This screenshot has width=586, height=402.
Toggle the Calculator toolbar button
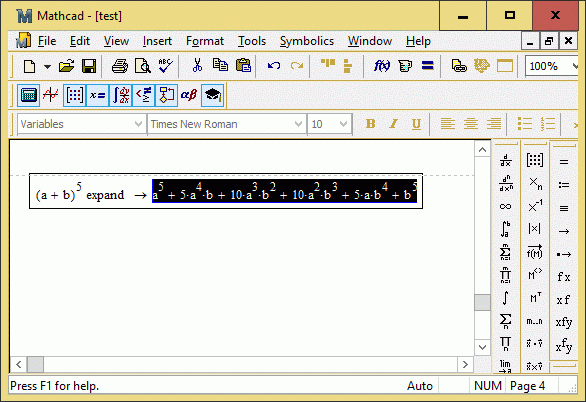pyautogui.click(x=29, y=95)
